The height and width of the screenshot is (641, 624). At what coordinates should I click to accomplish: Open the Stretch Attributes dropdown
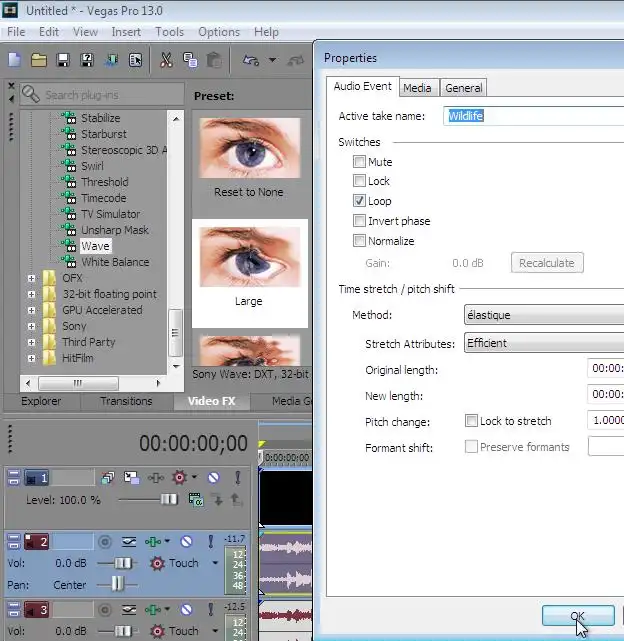click(x=544, y=343)
